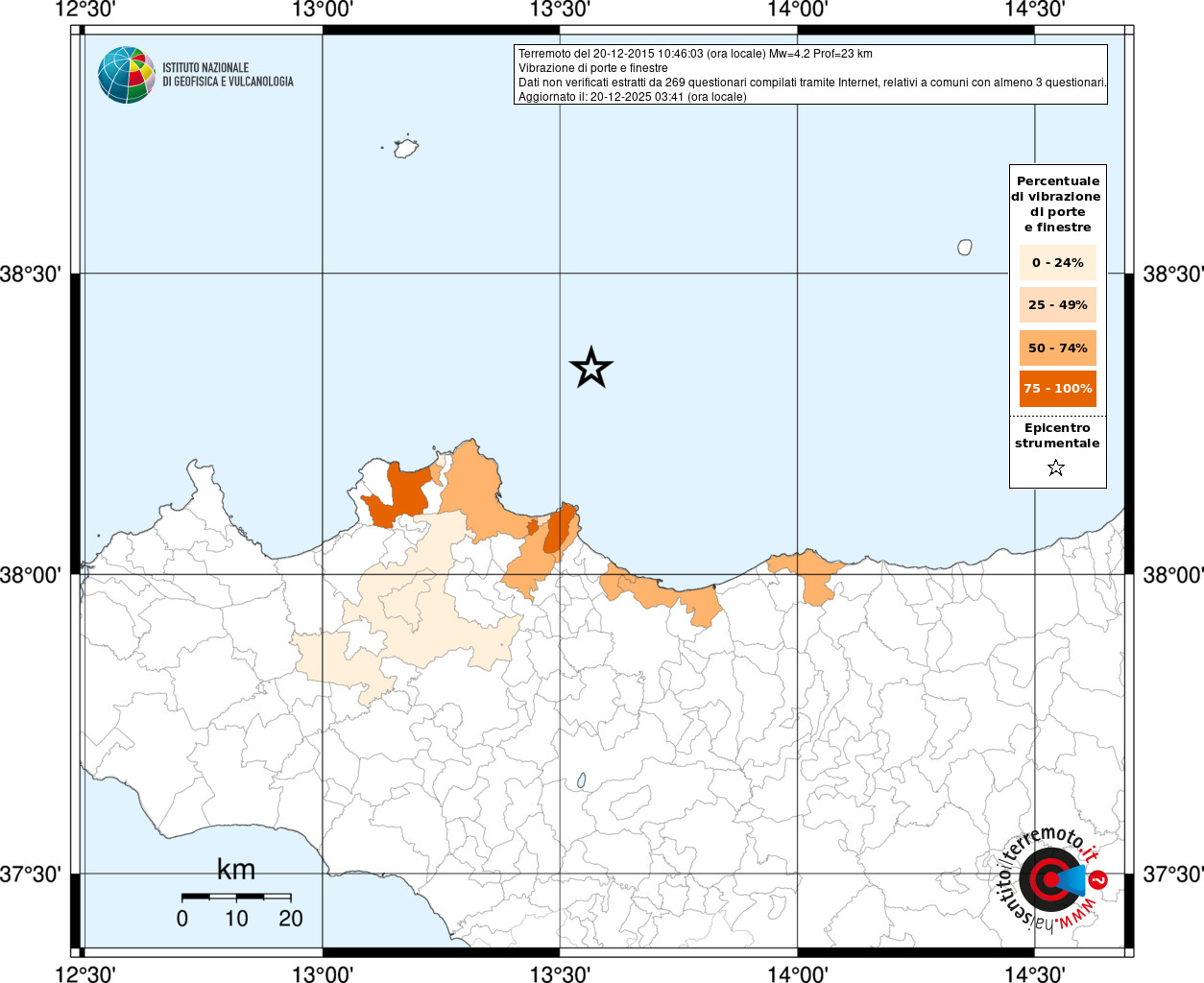The height and width of the screenshot is (983, 1204).
Task: Click the left axis label 38°30'
Action: tap(31, 275)
